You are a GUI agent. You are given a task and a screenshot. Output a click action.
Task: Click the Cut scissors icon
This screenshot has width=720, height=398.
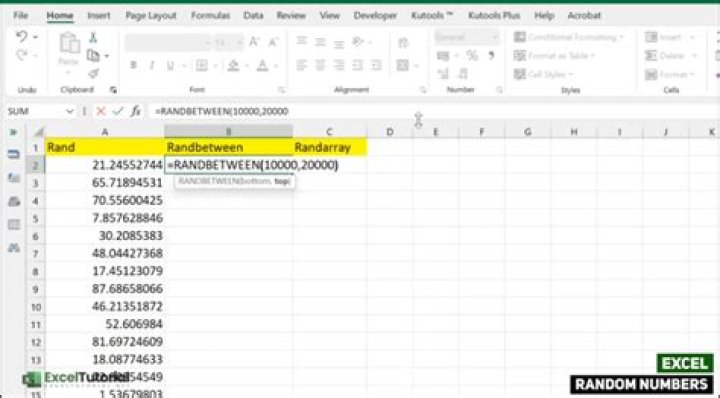pyautogui.click(x=93, y=38)
